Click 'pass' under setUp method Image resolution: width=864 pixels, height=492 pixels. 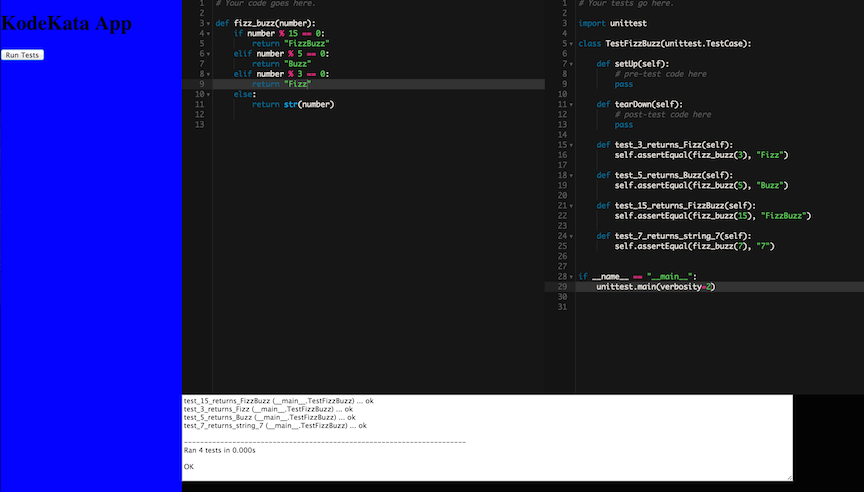click(x=624, y=84)
